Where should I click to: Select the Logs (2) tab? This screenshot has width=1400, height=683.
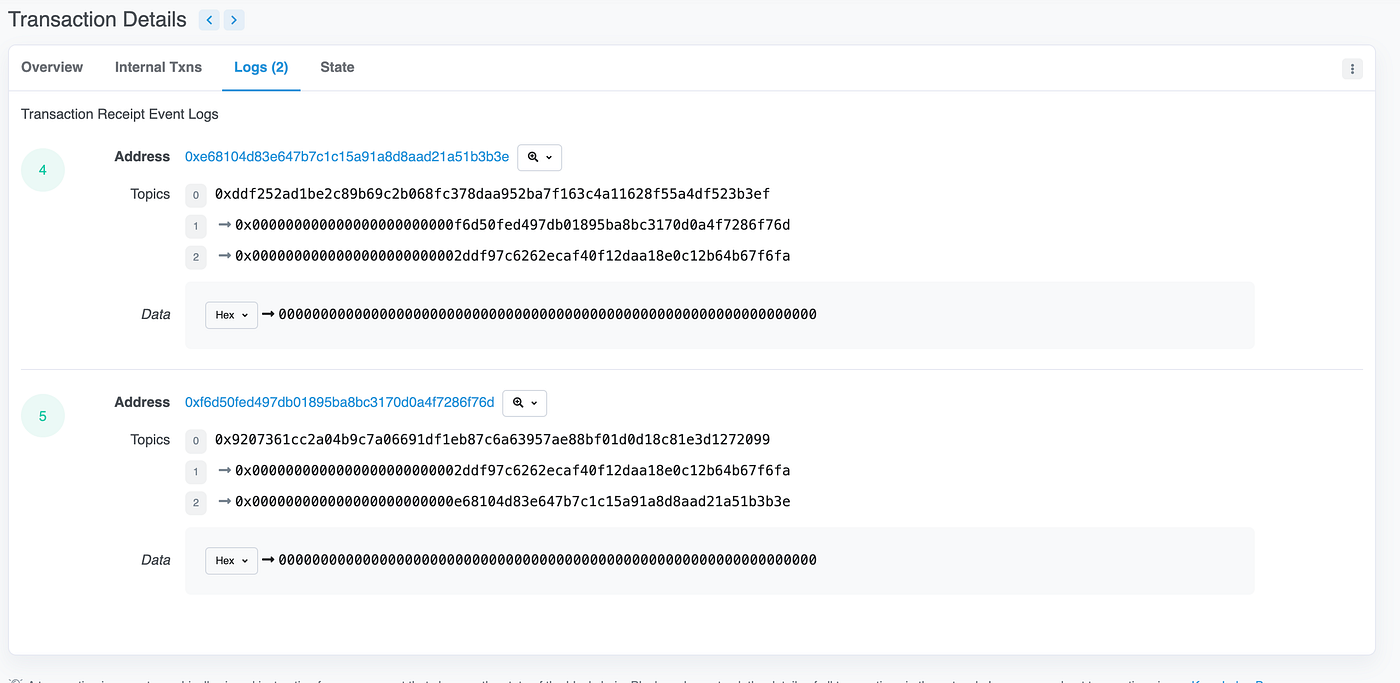pos(261,67)
